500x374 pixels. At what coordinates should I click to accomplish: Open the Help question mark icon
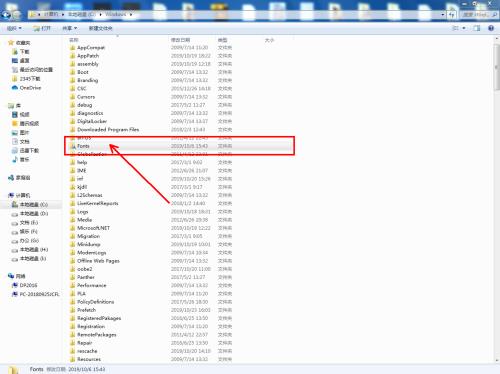coord(491,28)
